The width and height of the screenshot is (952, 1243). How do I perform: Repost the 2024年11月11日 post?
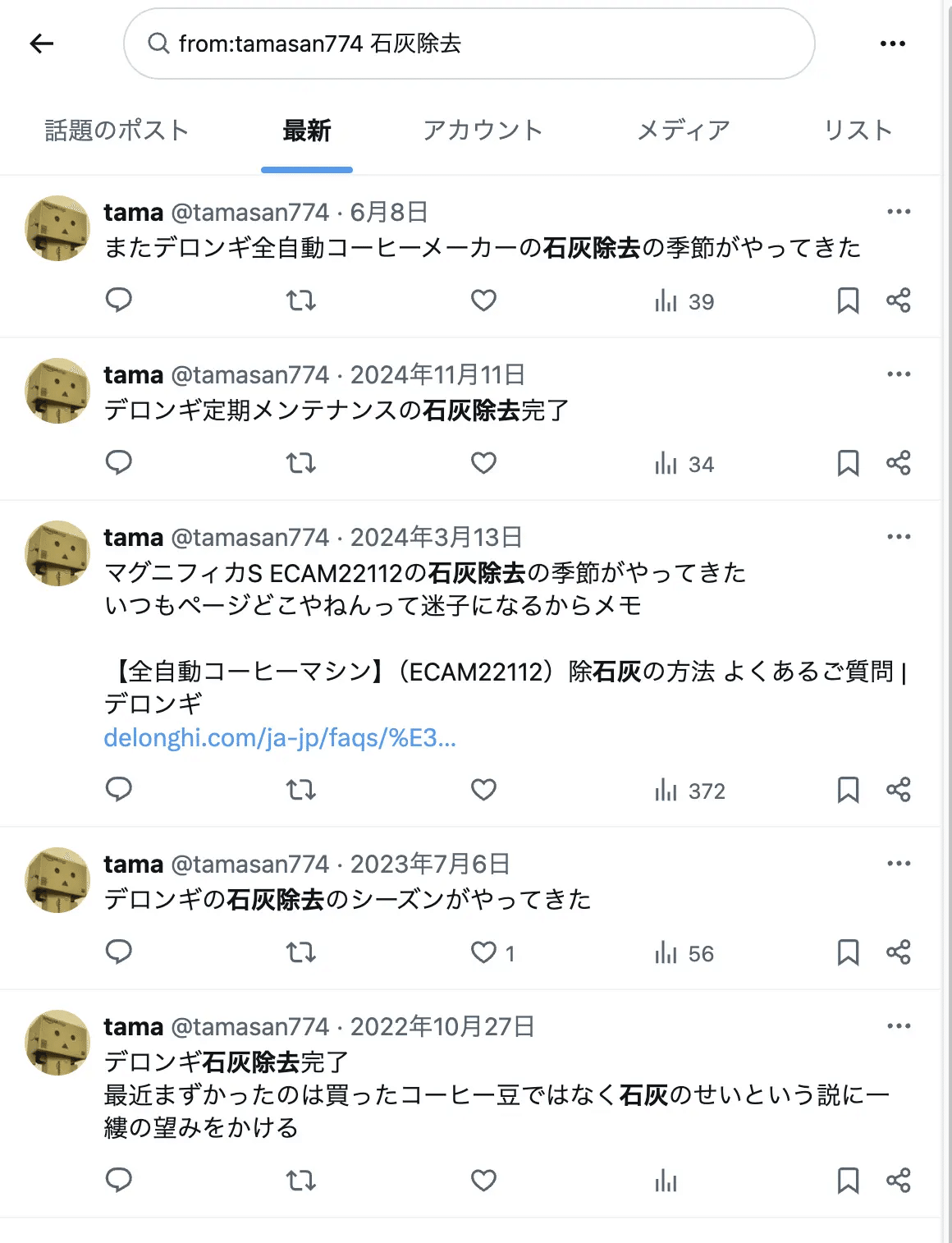click(x=300, y=463)
